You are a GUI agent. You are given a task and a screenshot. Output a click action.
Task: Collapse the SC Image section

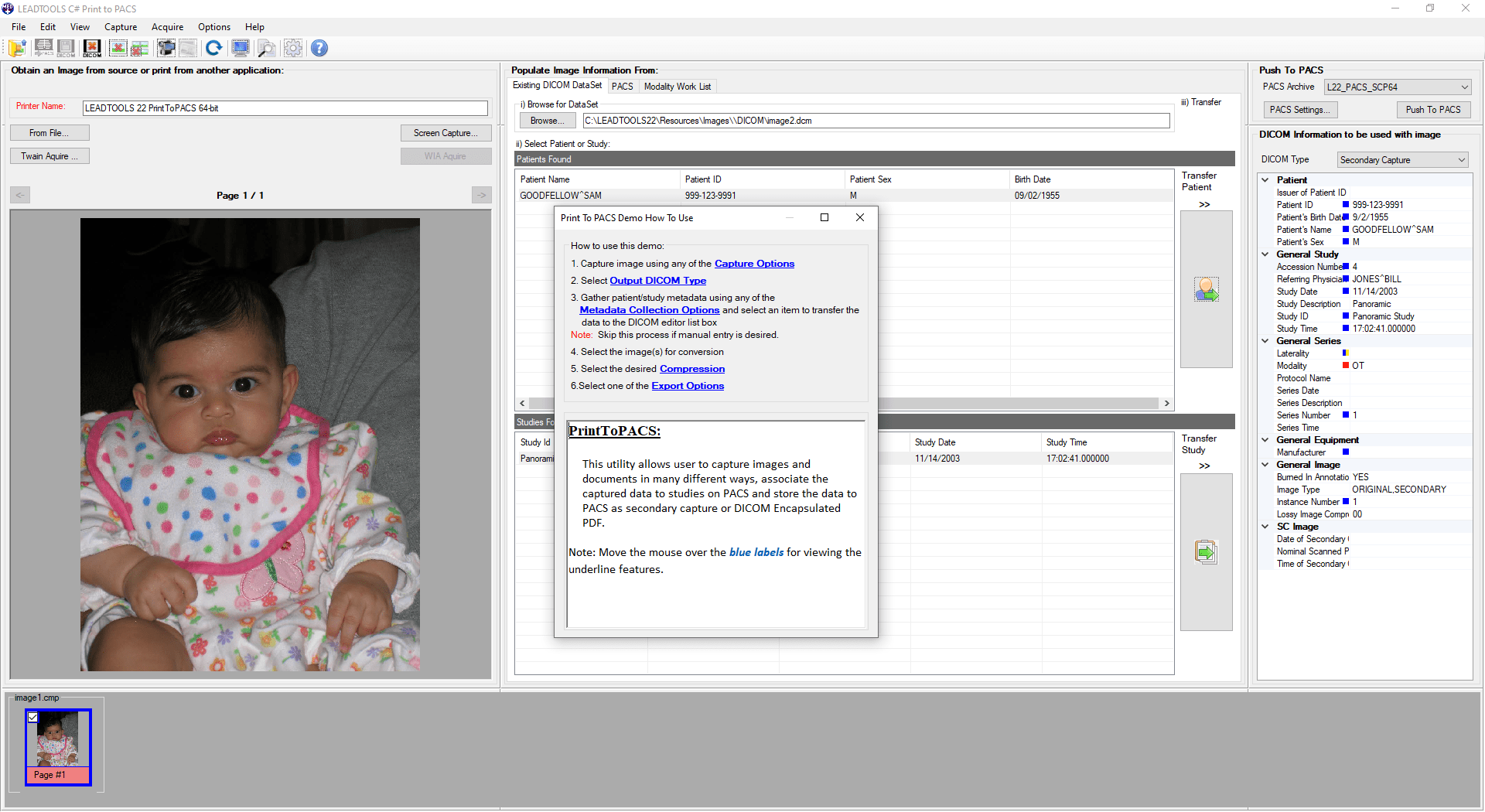(1265, 527)
